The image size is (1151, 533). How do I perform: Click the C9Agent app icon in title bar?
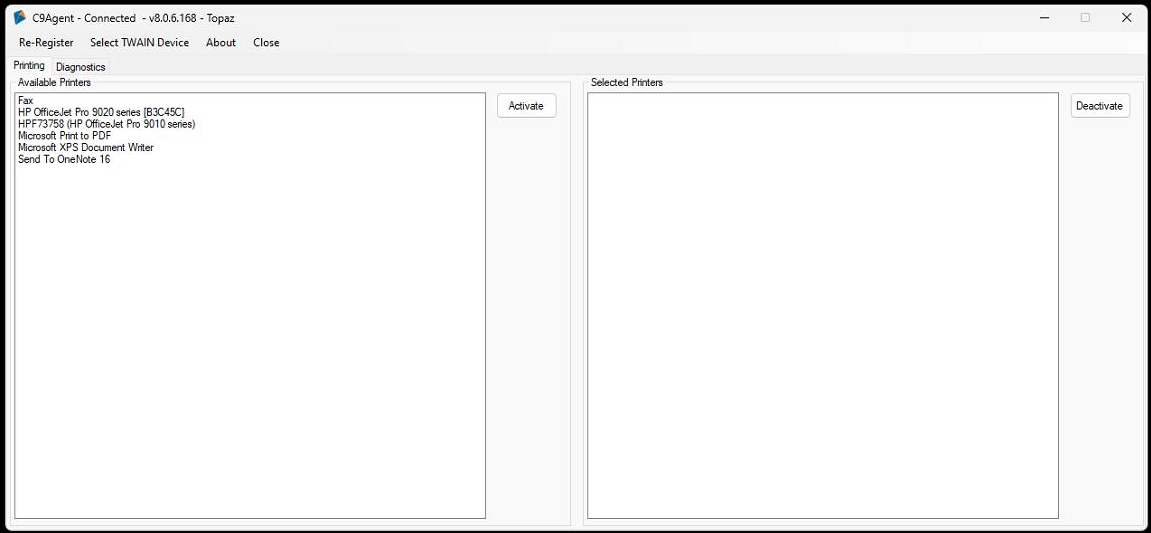(x=19, y=18)
